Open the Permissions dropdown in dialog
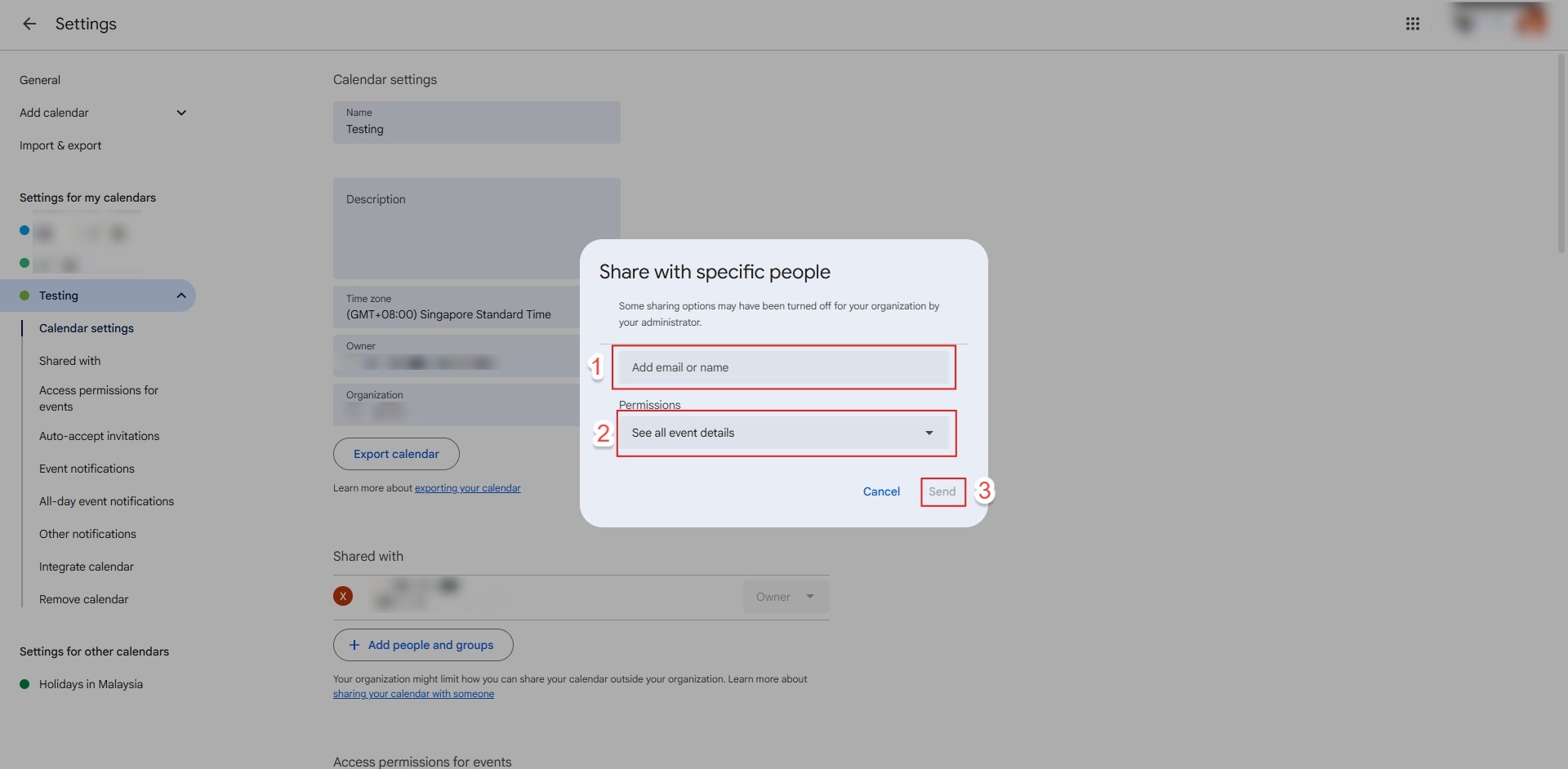Image resolution: width=1568 pixels, height=769 pixels. coord(784,433)
